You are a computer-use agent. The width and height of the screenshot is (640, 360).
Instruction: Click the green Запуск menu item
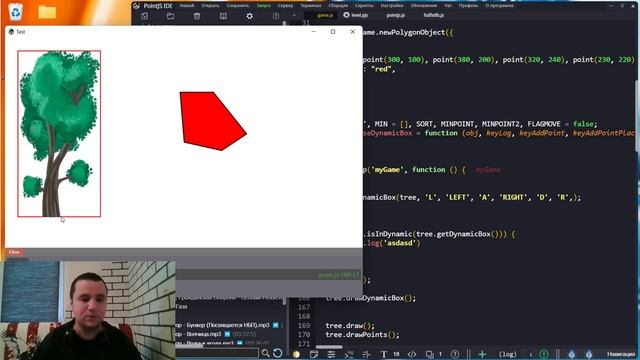pos(264,6)
